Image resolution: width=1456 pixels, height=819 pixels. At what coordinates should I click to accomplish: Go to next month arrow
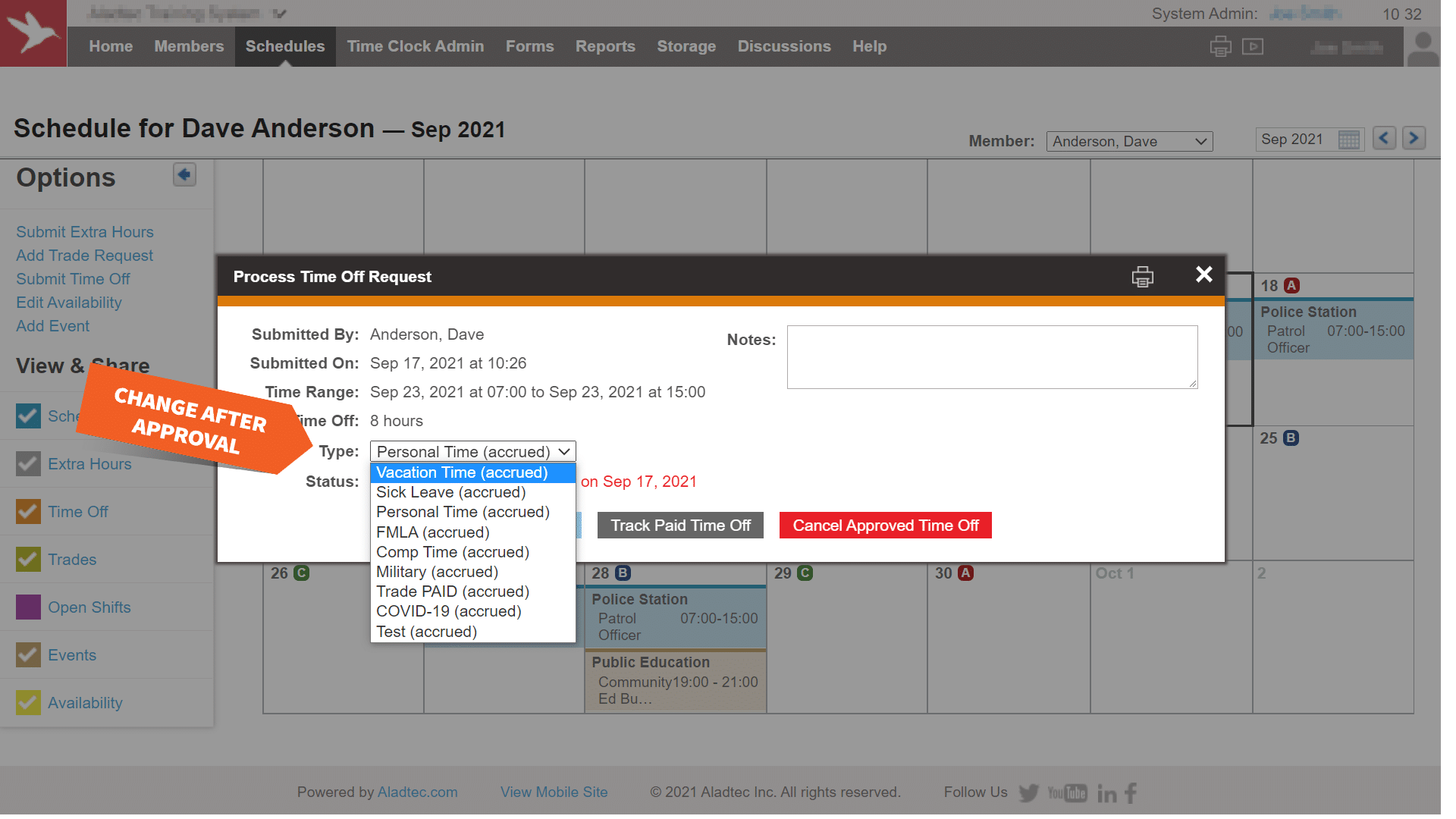pos(1414,138)
